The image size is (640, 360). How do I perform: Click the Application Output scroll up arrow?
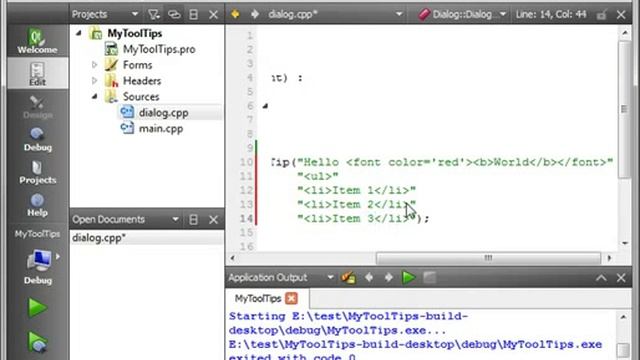pyautogui.click(x=623, y=317)
